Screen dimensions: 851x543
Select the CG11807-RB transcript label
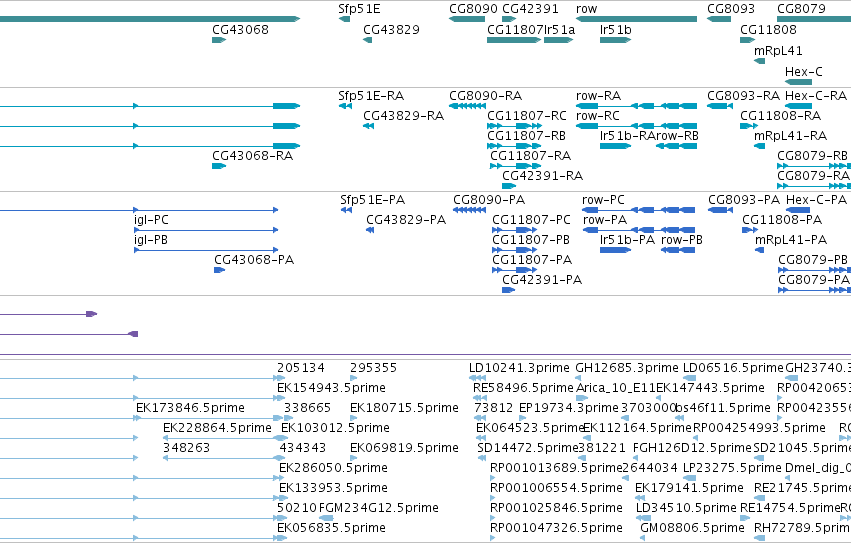[x=526, y=136]
